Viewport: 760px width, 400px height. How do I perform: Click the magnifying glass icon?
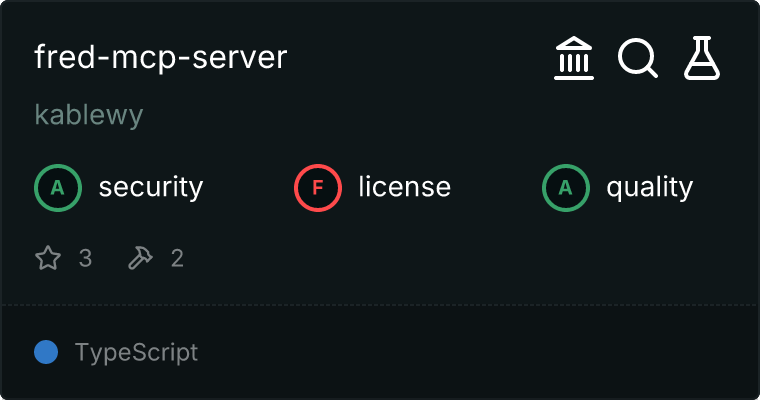637,59
